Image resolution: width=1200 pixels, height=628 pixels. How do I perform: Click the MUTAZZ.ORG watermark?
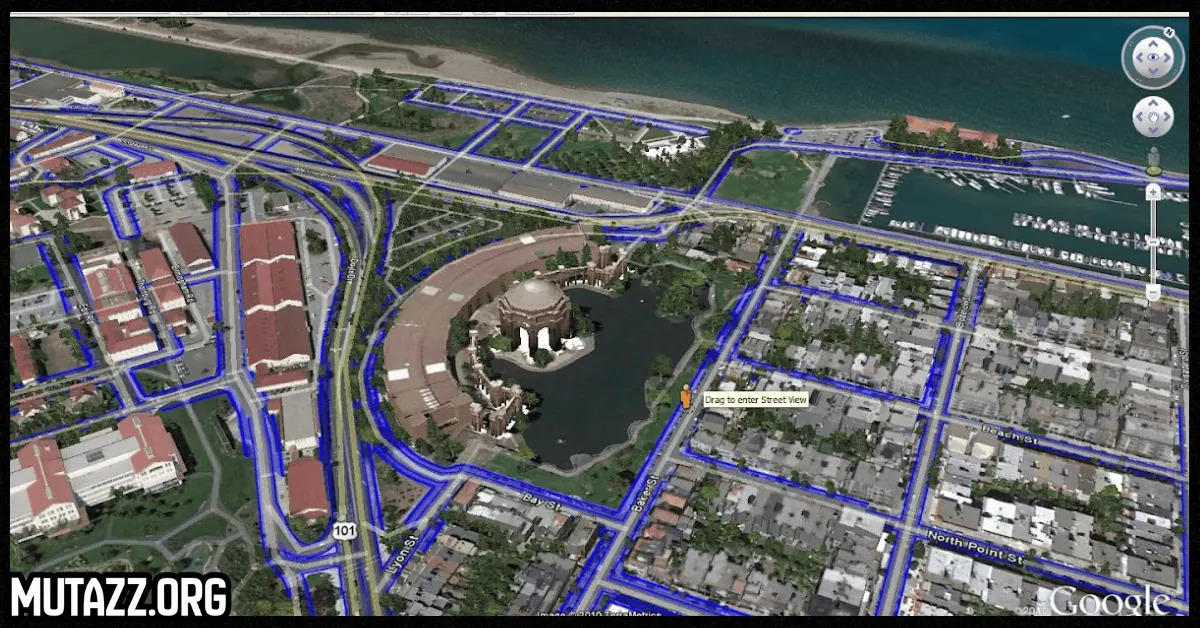(119, 596)
